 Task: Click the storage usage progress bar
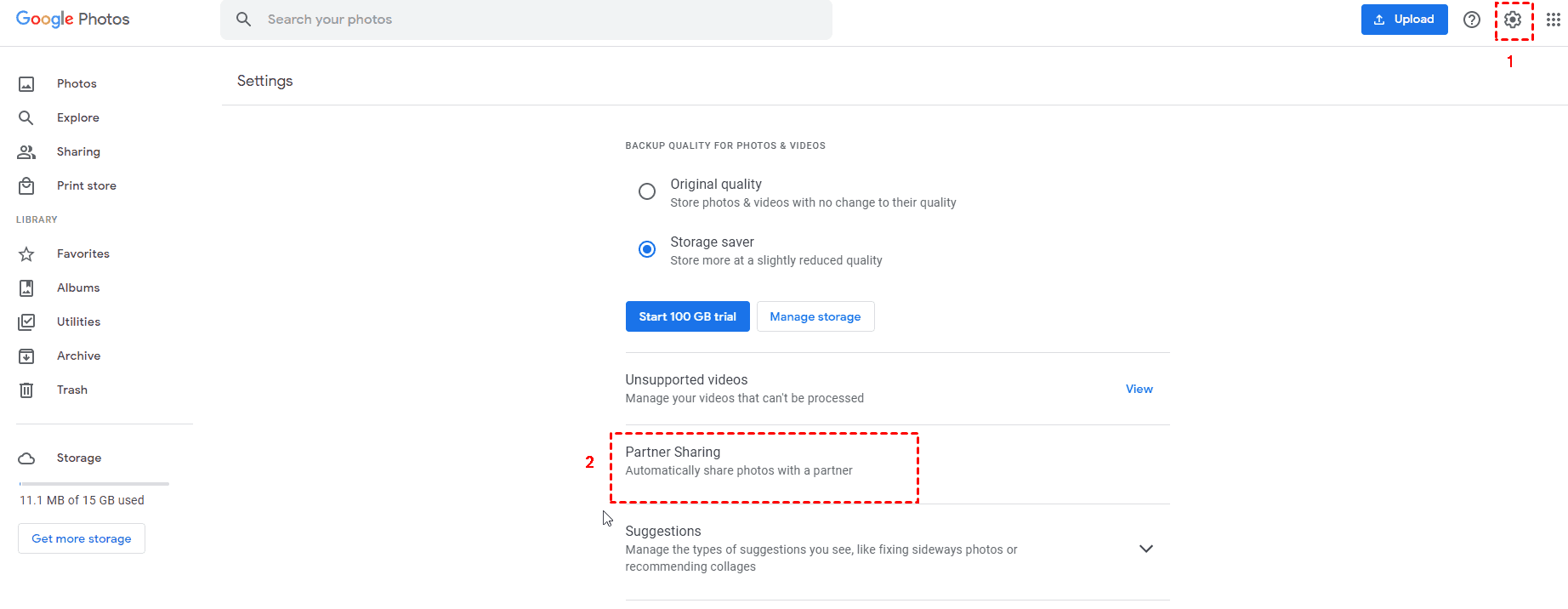pyautogui.click(x=94, y=483)
